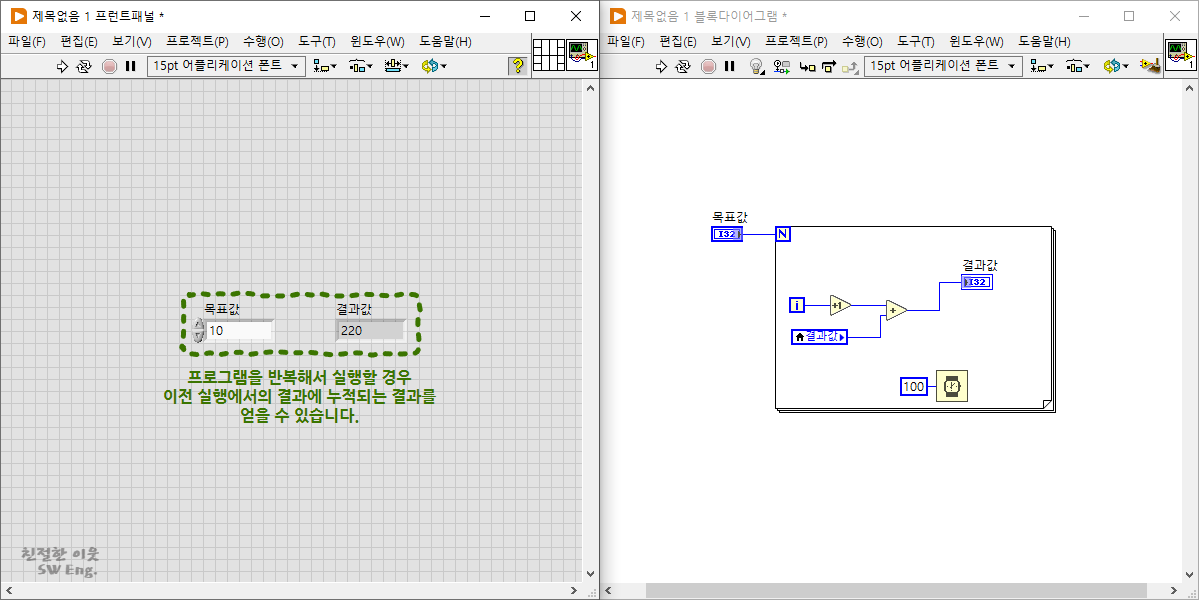This screenshot has height=600, width=1199.
Task: Select Wait (ms) timer function
Action: [x=952, y=386]
